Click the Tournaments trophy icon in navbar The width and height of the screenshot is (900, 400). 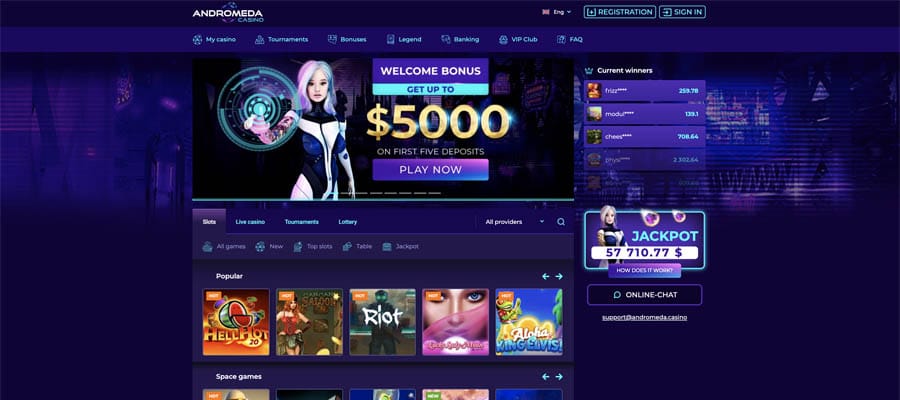pyautogui.click(x=259, y=40)
